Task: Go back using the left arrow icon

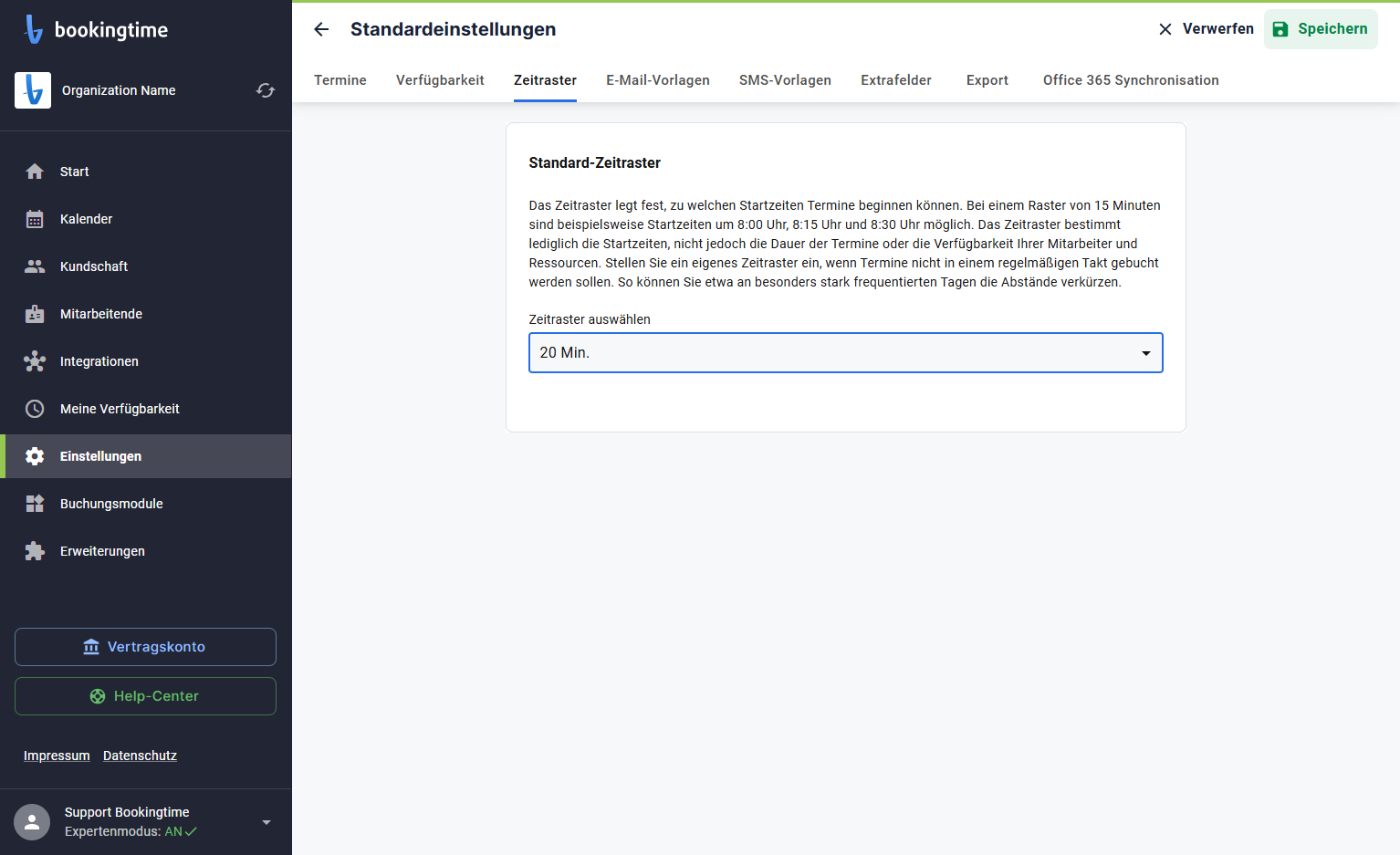Action: click(x=321, y=29)
